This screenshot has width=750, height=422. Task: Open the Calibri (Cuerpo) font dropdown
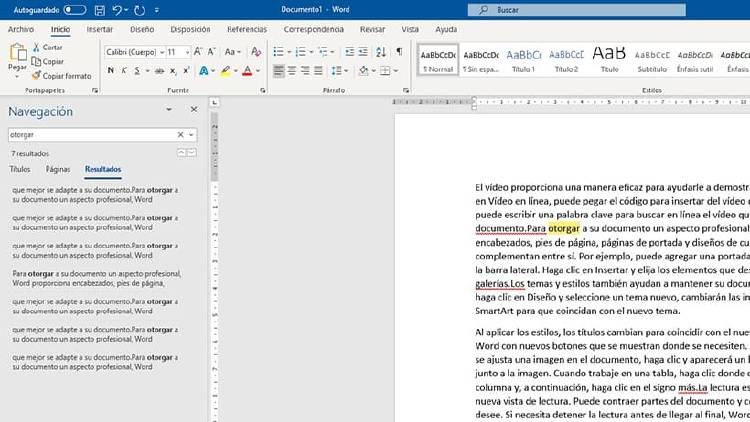click(x=160, y=52)
